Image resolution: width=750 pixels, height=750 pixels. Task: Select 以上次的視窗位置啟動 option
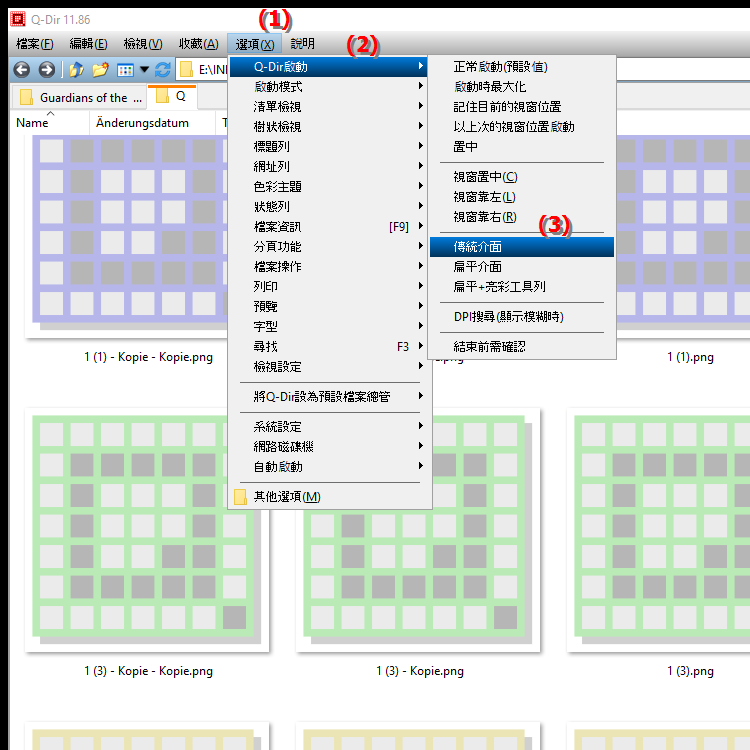tap(521, 127)
